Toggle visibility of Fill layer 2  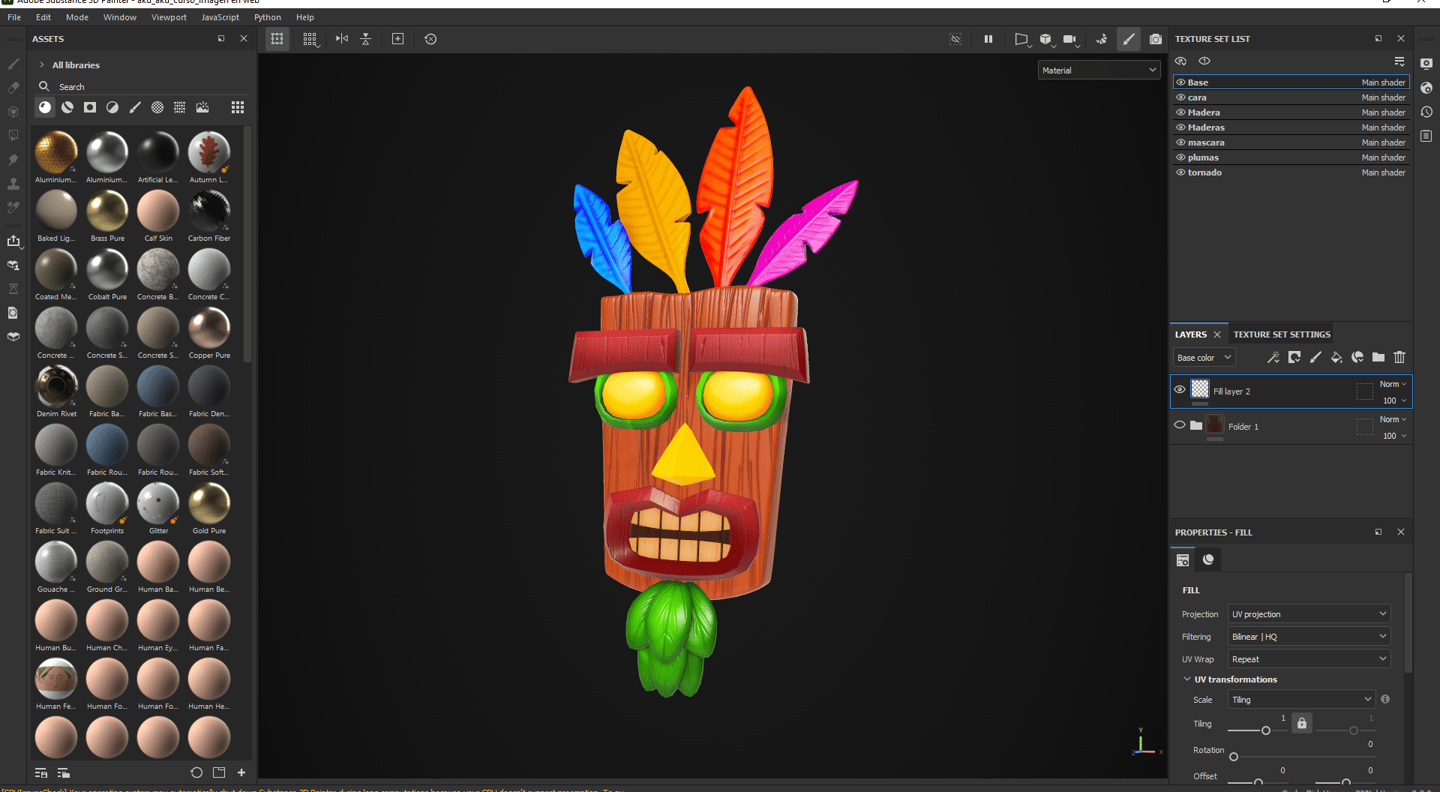click(1180, 390)
